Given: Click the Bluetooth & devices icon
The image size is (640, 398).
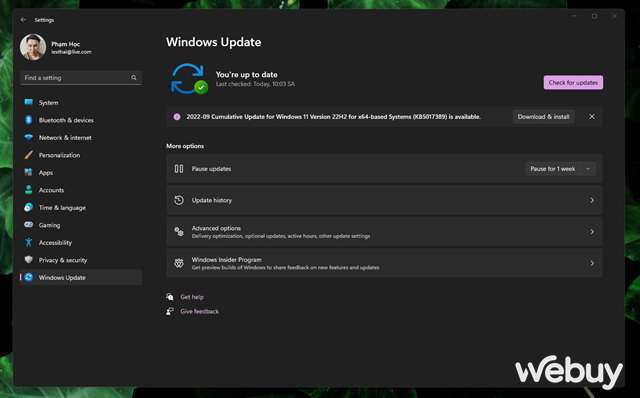Looking at the screenshot, I should pos(29,120).
